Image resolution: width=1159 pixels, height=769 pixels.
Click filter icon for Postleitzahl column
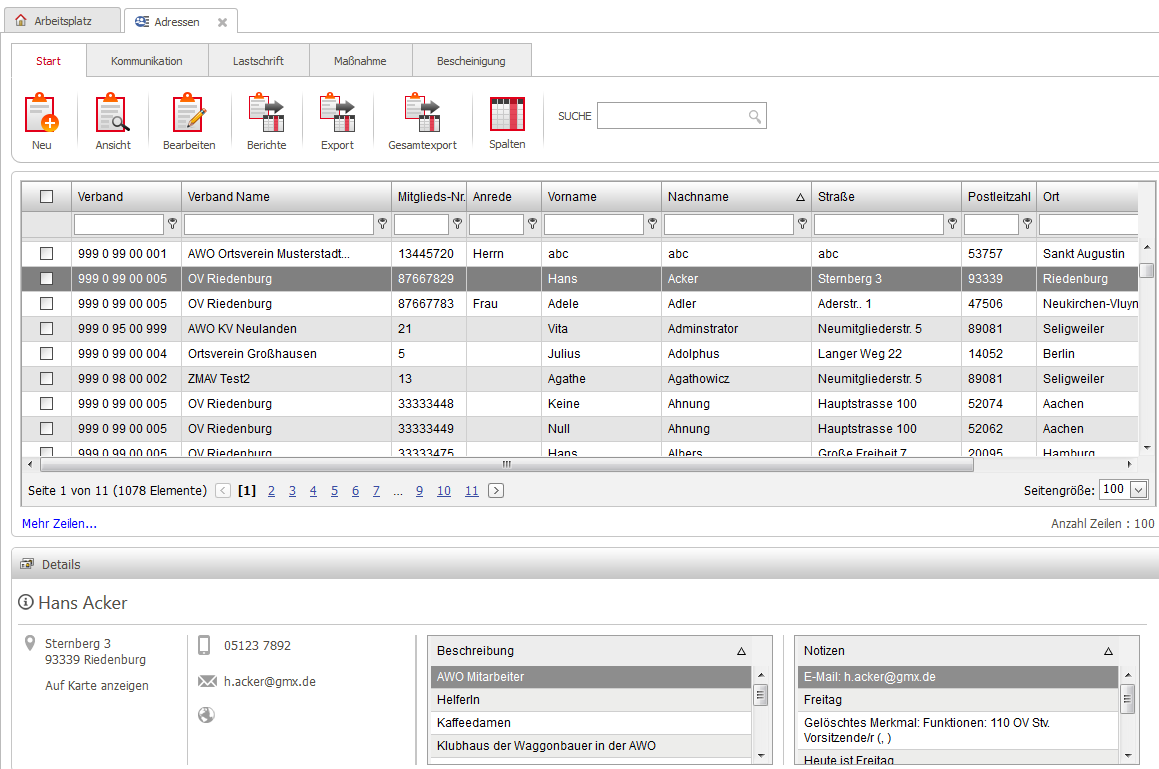pyautogui.click(x=1027, y=223)
